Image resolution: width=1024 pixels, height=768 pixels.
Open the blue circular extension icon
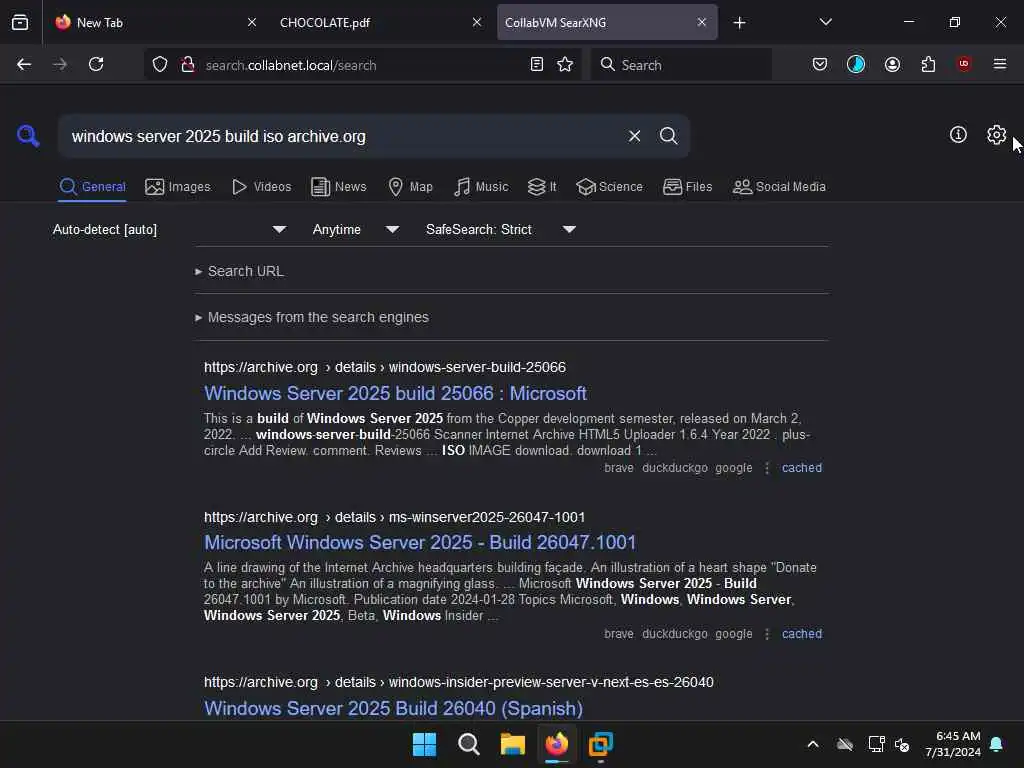tap(856, 64)
